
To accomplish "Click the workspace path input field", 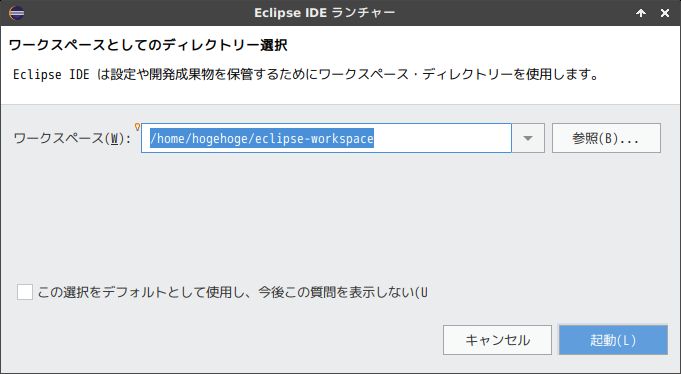I will [x=326, y=138].
